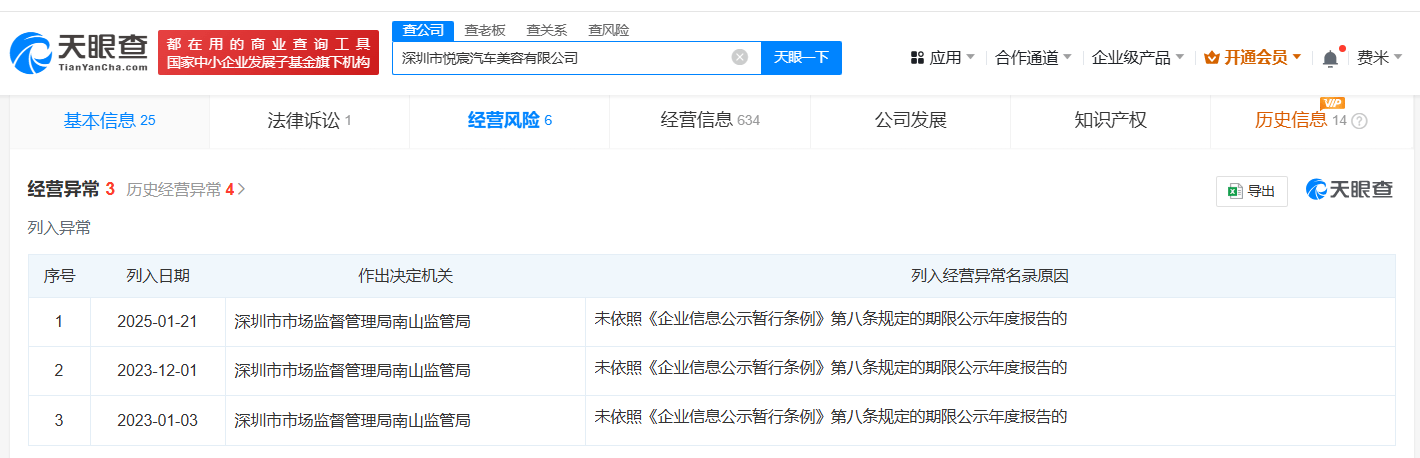
Task: Open the TianYanCha logo homepage
Action: coord(79,53)
